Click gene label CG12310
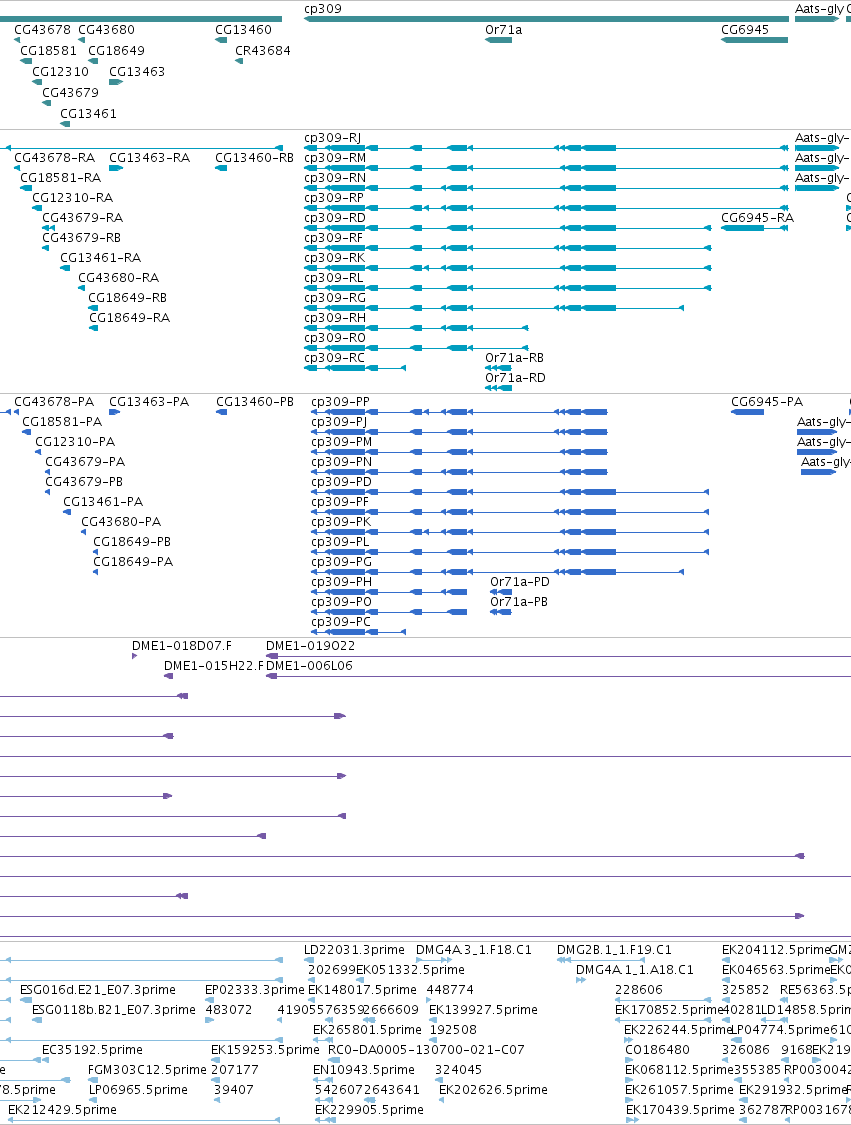Screen dimensions: 851x1125 [60, 71]
